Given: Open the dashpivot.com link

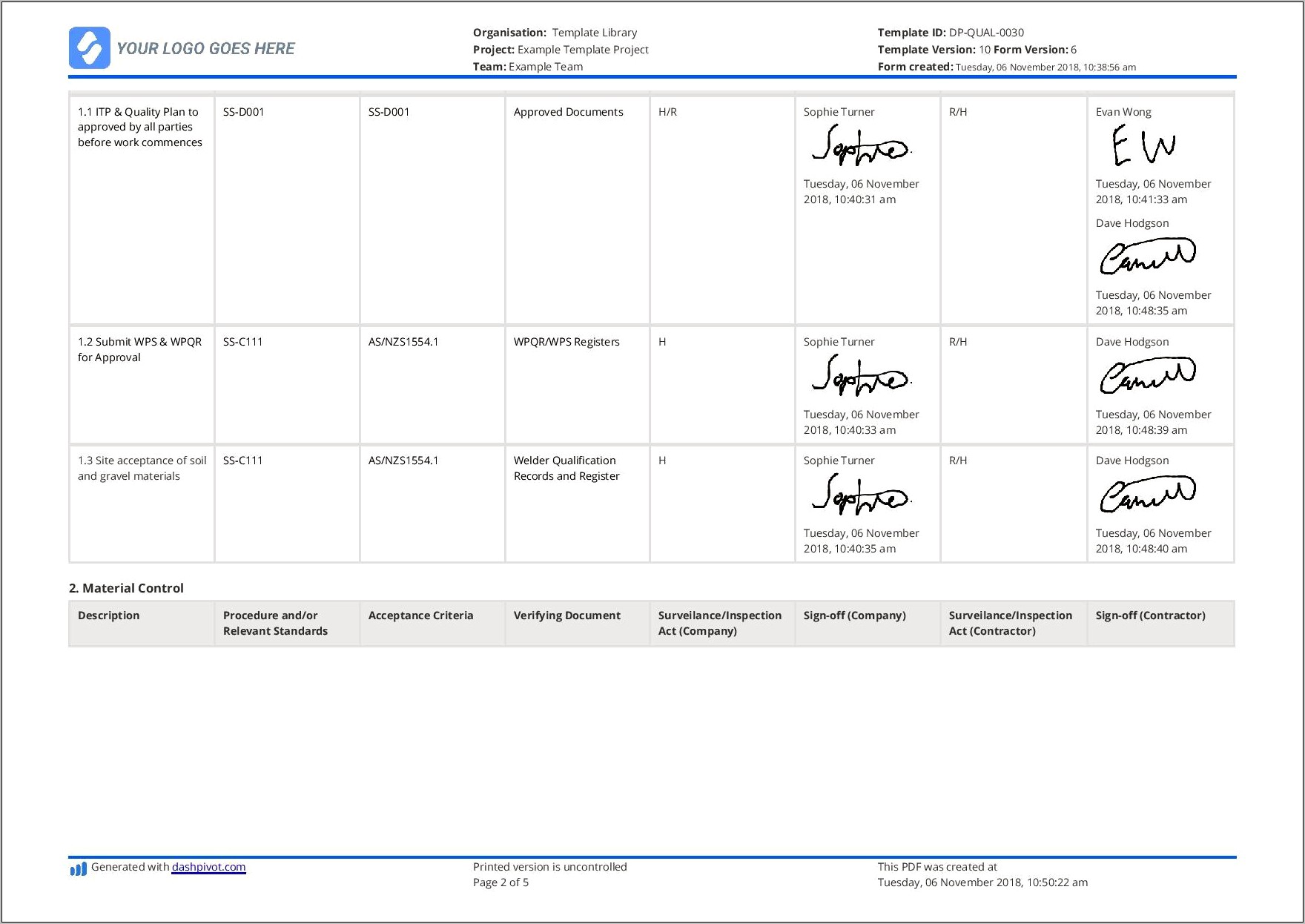Looking at the screenshot, I should click(x=208, y=867).
